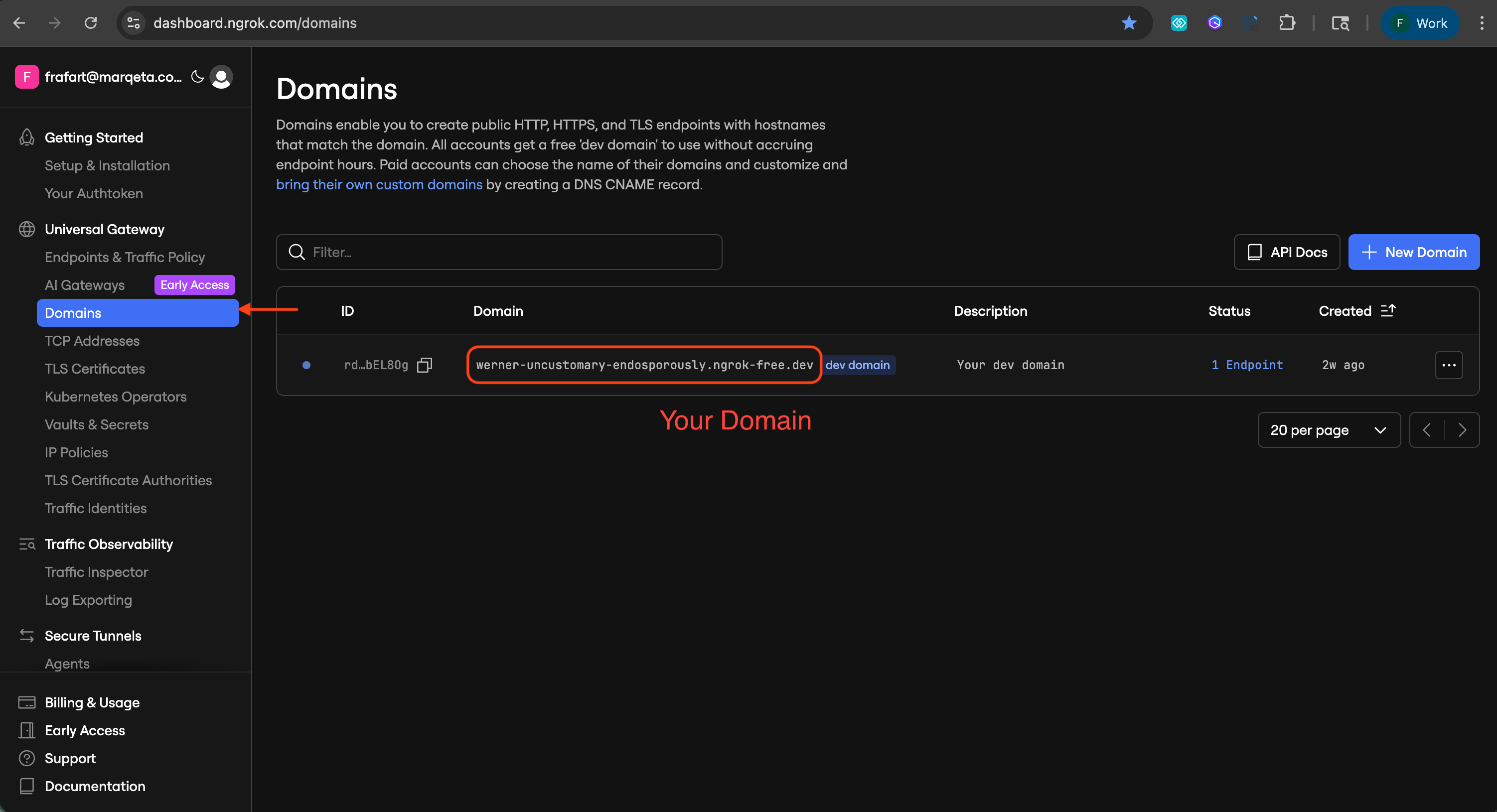Open Documentation link in sidebar
Image resolution: width=1497 pixels, height=812 pixels.
(x=95, y=787)
